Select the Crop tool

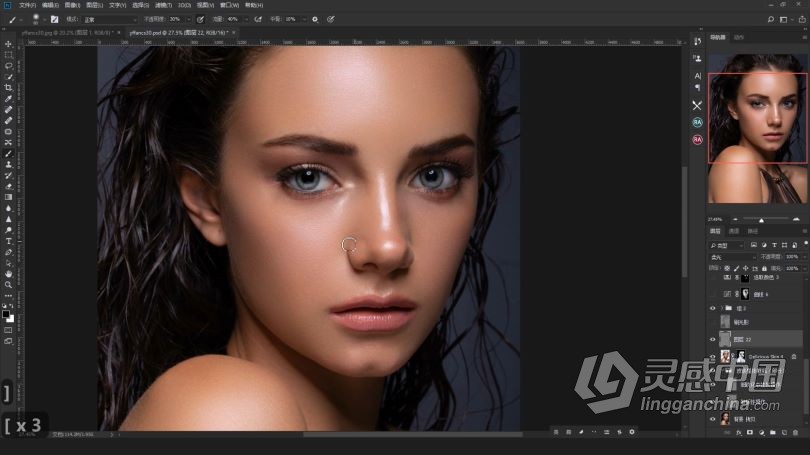pyautogui.click(x=8, y=87)
